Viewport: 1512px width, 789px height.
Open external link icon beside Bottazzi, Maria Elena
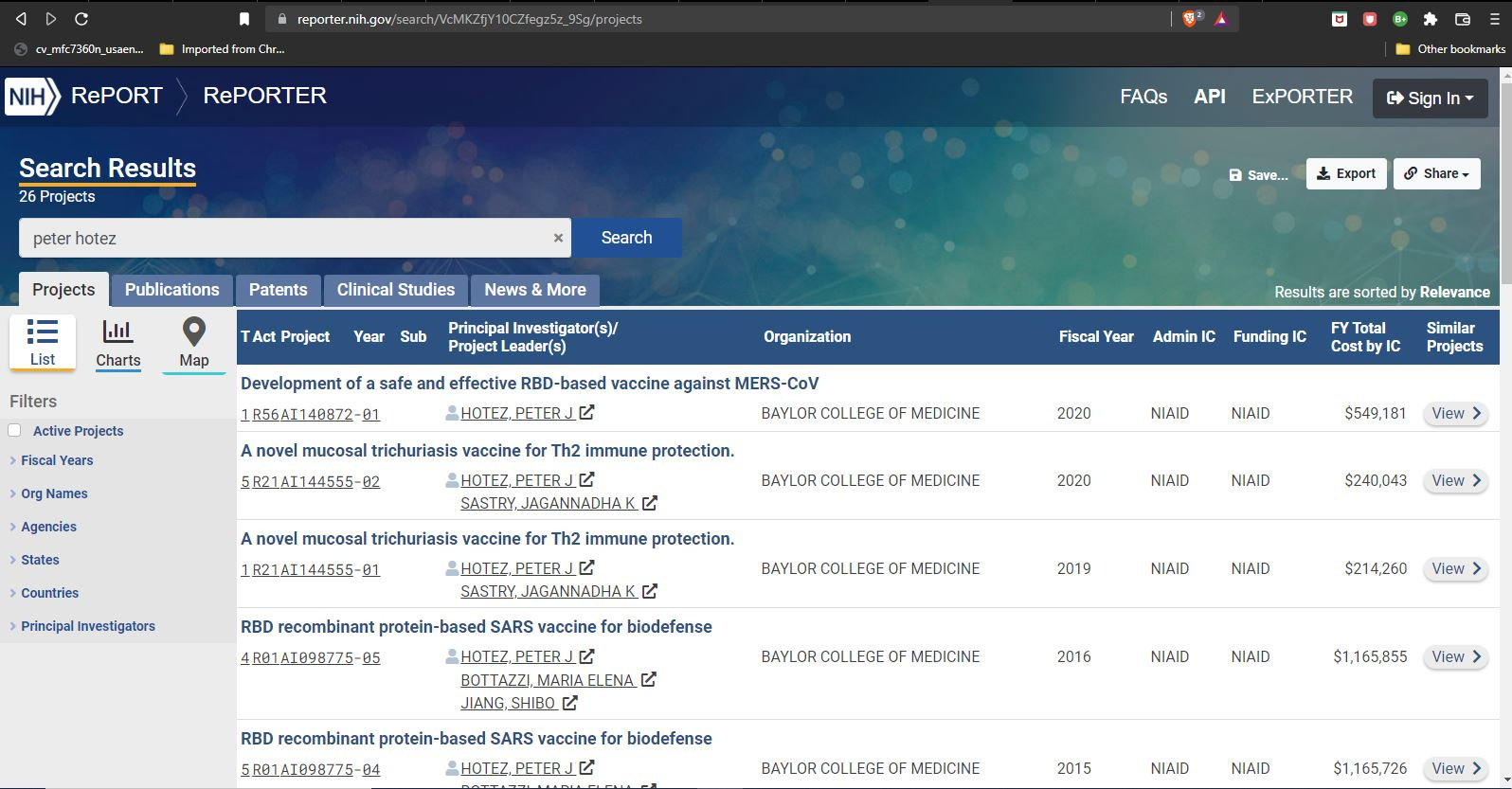point(649,679)
